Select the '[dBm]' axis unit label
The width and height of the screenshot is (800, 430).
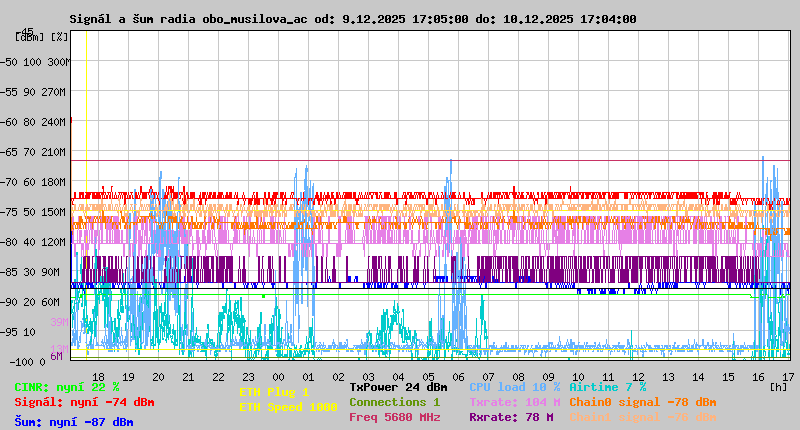(29, 37)
